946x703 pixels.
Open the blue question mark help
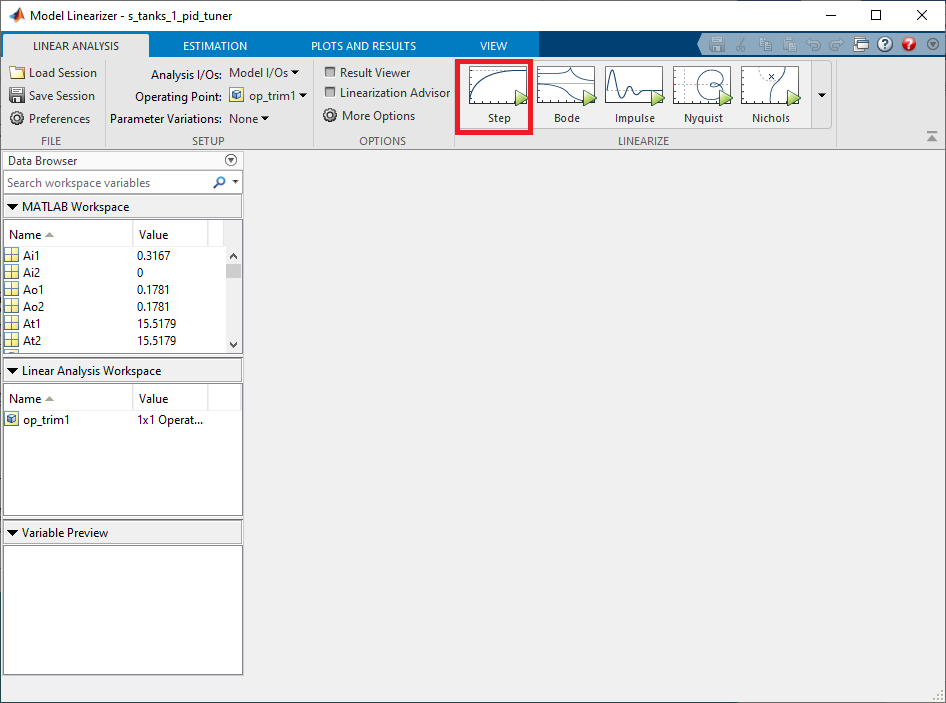[x=885, y=44]
